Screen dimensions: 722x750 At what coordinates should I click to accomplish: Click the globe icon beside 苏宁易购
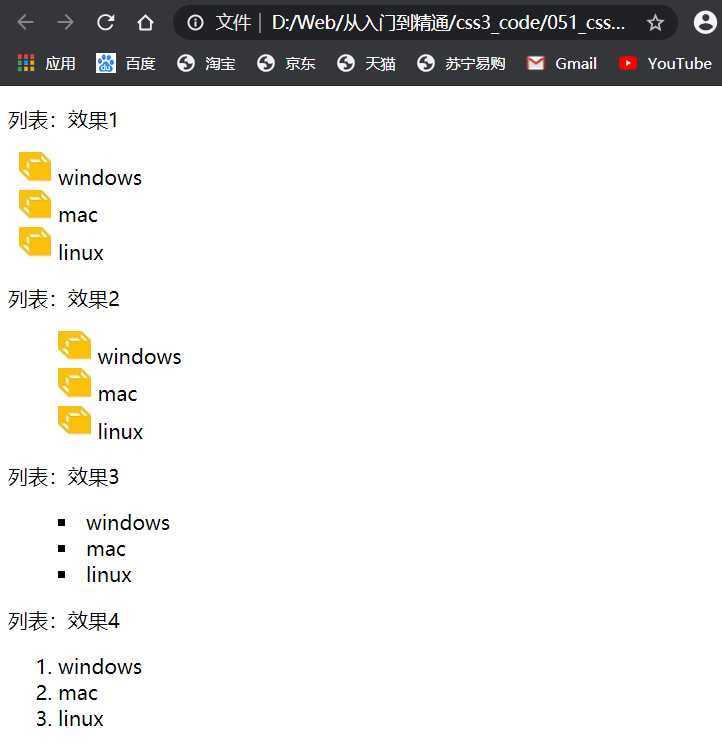(x=425, y=63)
